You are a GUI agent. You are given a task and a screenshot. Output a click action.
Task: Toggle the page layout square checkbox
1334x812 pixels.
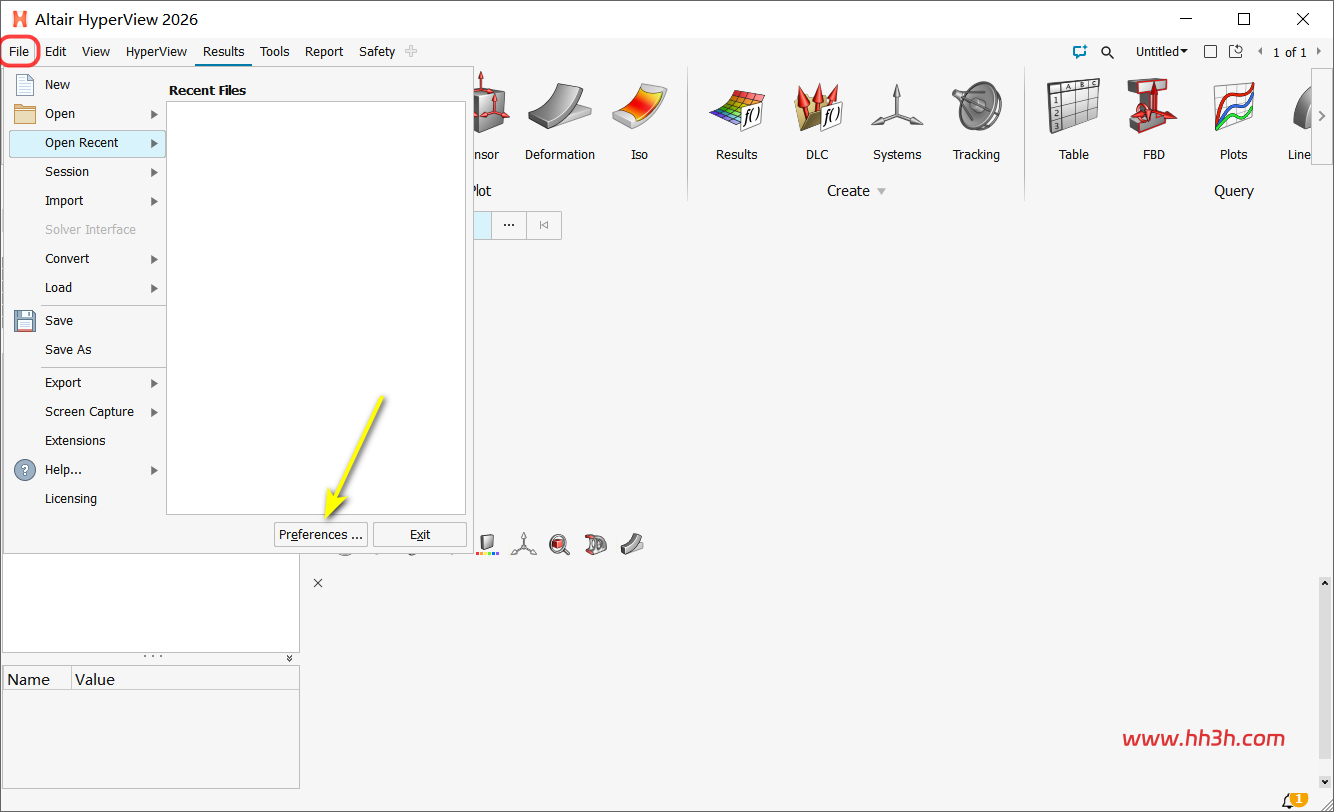pyautogui.click(x=1210, y=52)
